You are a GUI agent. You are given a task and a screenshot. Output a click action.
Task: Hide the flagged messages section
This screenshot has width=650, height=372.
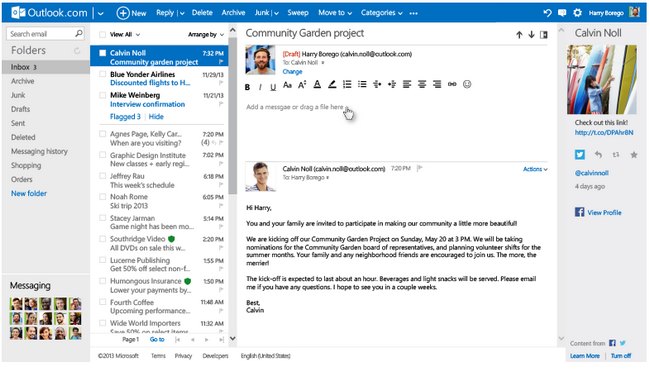coord(156,117)
